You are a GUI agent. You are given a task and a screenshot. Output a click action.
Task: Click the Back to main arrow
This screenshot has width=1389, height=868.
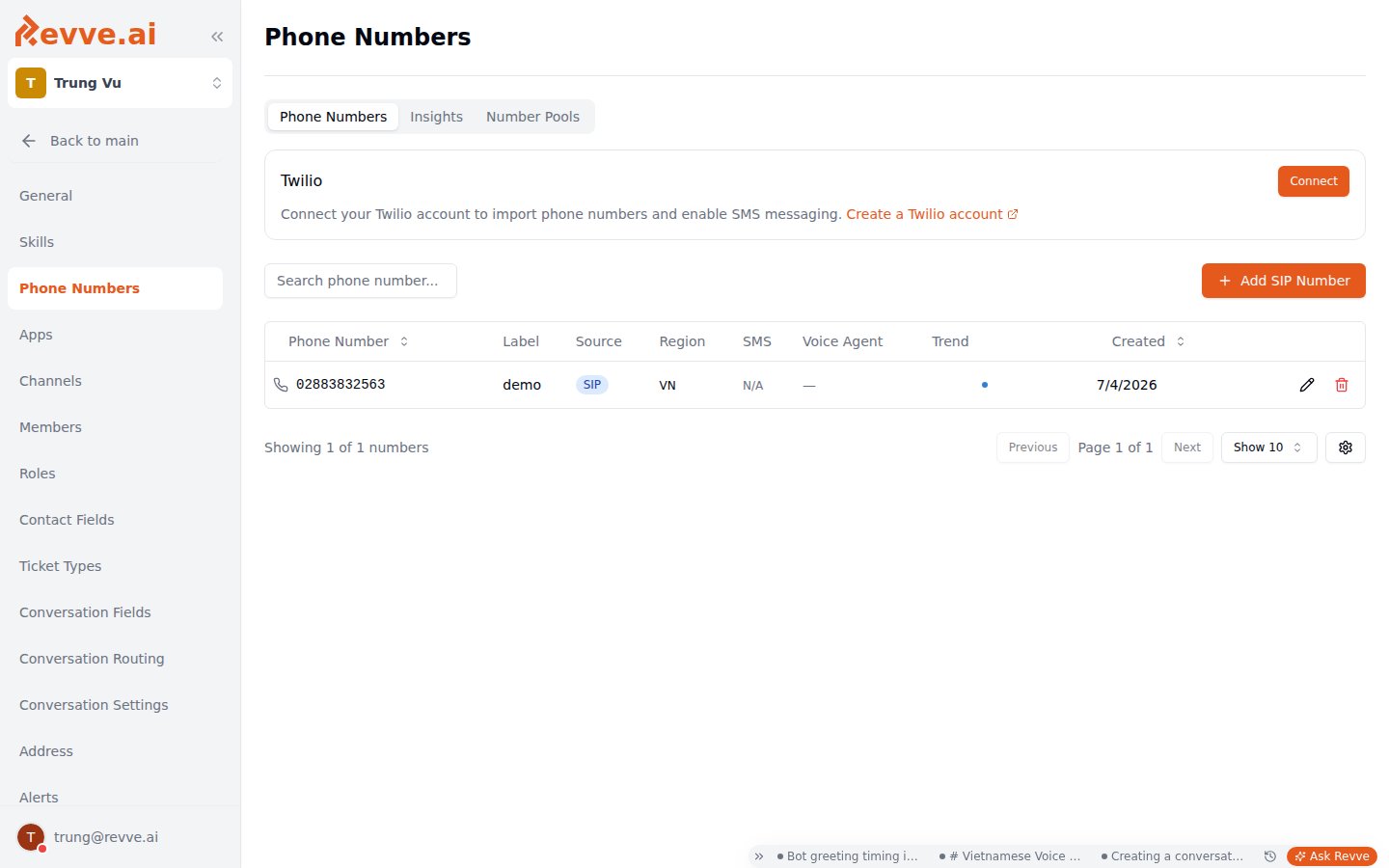[x=29, y=141]
